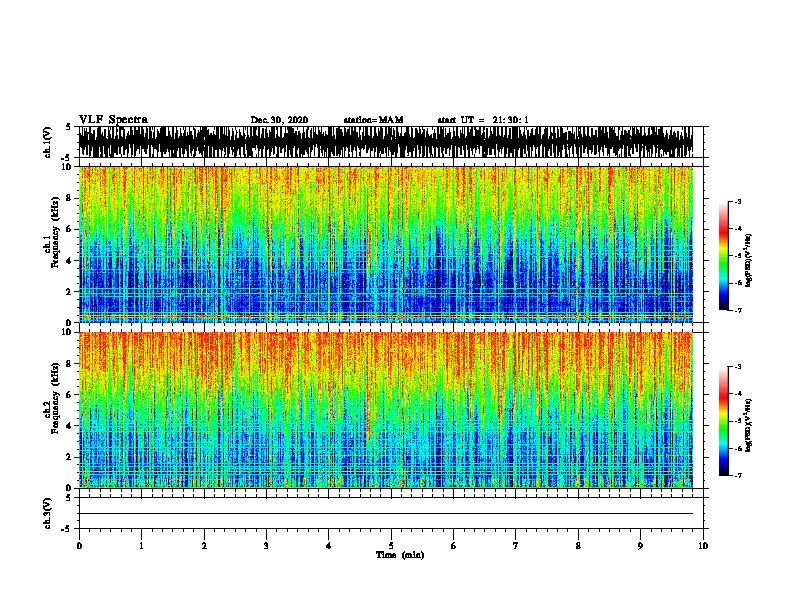Click time axis tick label "6"
Image resolution: width=792 pixels, height=612 pixels.
pyautogui.click(x=454, y=546)
